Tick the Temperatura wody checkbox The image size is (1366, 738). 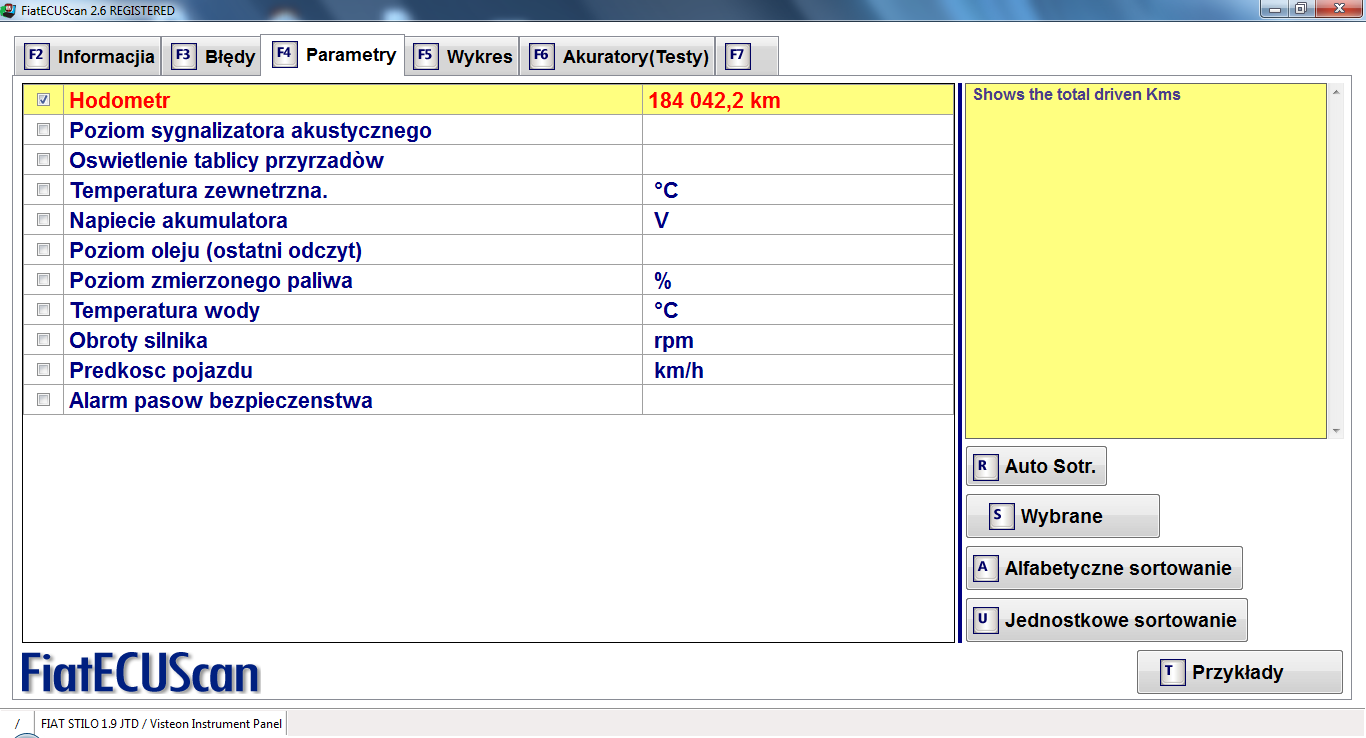43,310
